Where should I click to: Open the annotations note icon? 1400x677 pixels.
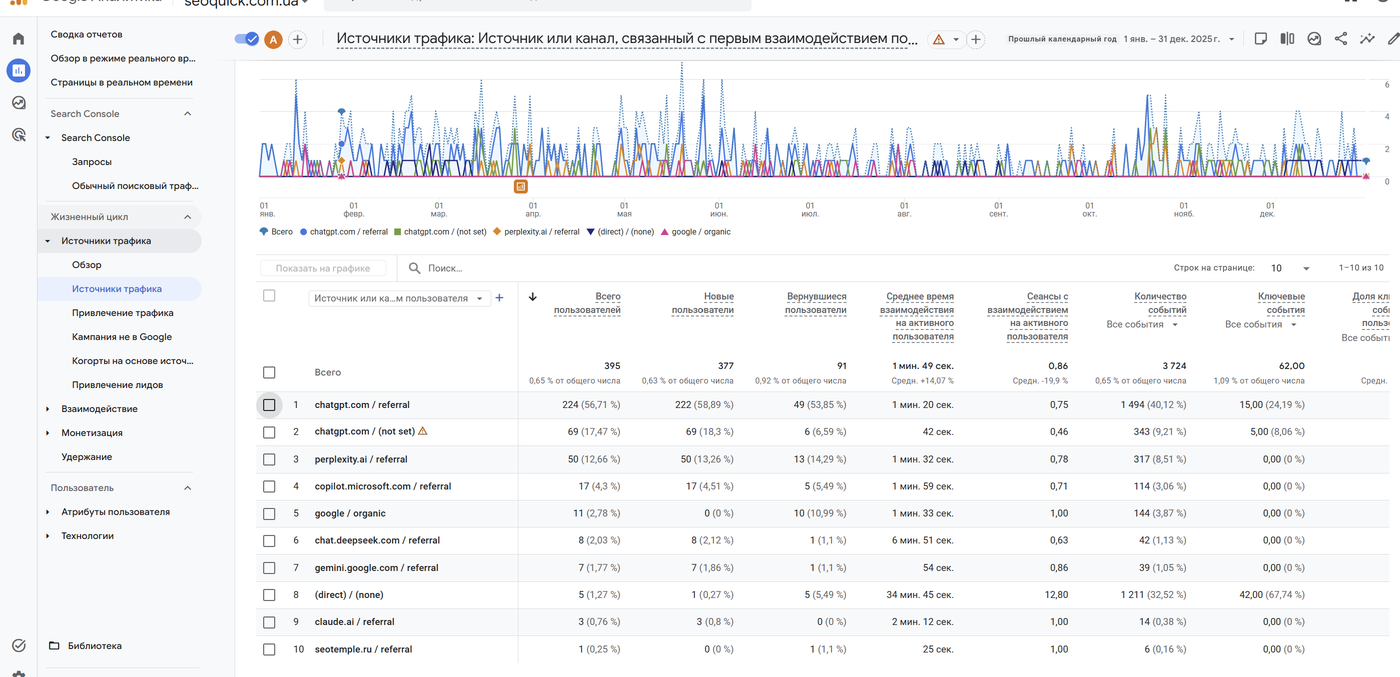tap(1261, 39)
